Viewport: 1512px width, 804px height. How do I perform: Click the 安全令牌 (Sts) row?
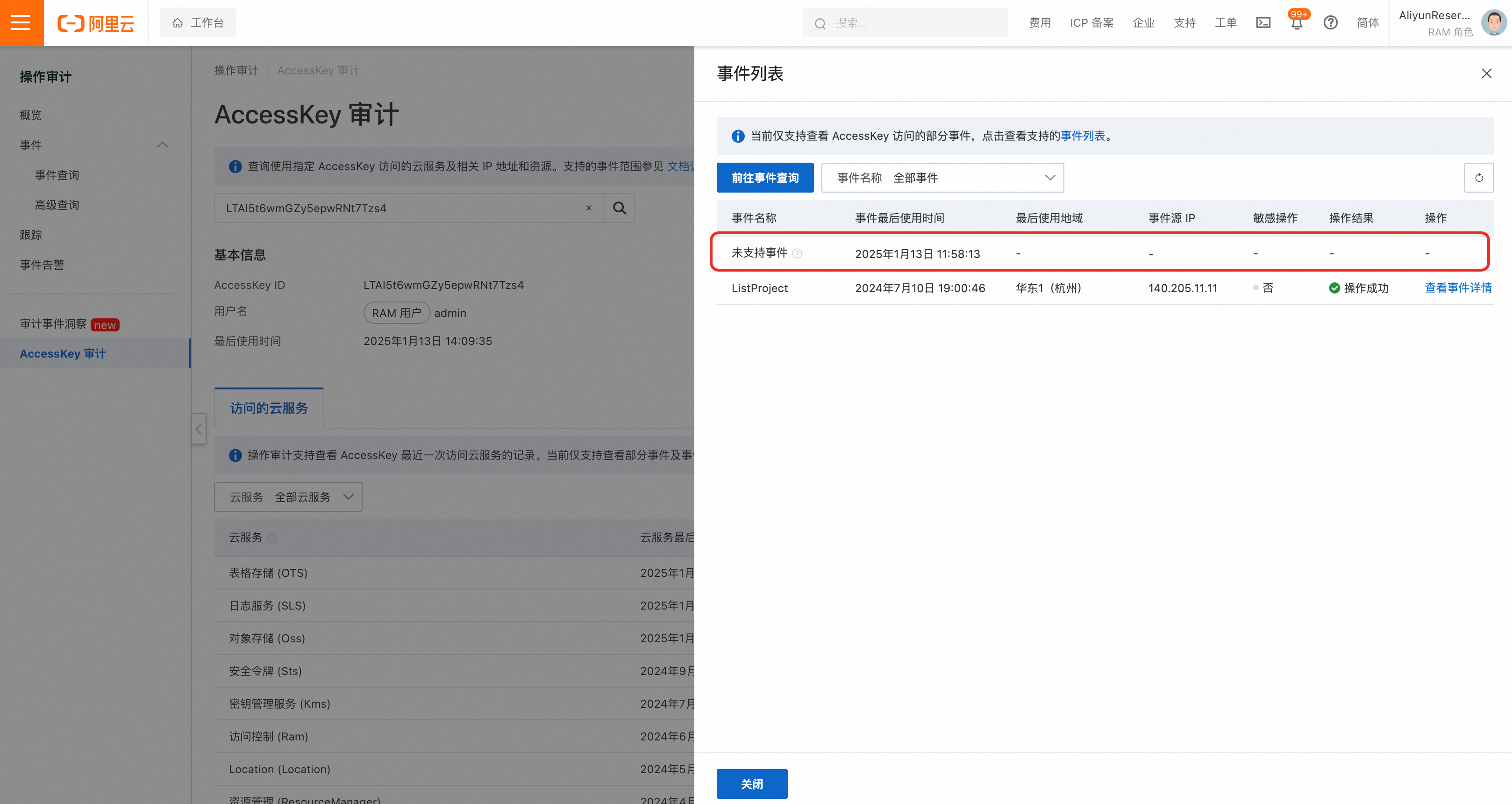[454, 671]
